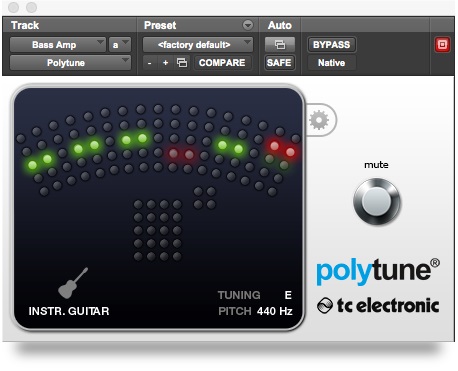
Task: Select the next preset with plus
Action: (165, 63)
